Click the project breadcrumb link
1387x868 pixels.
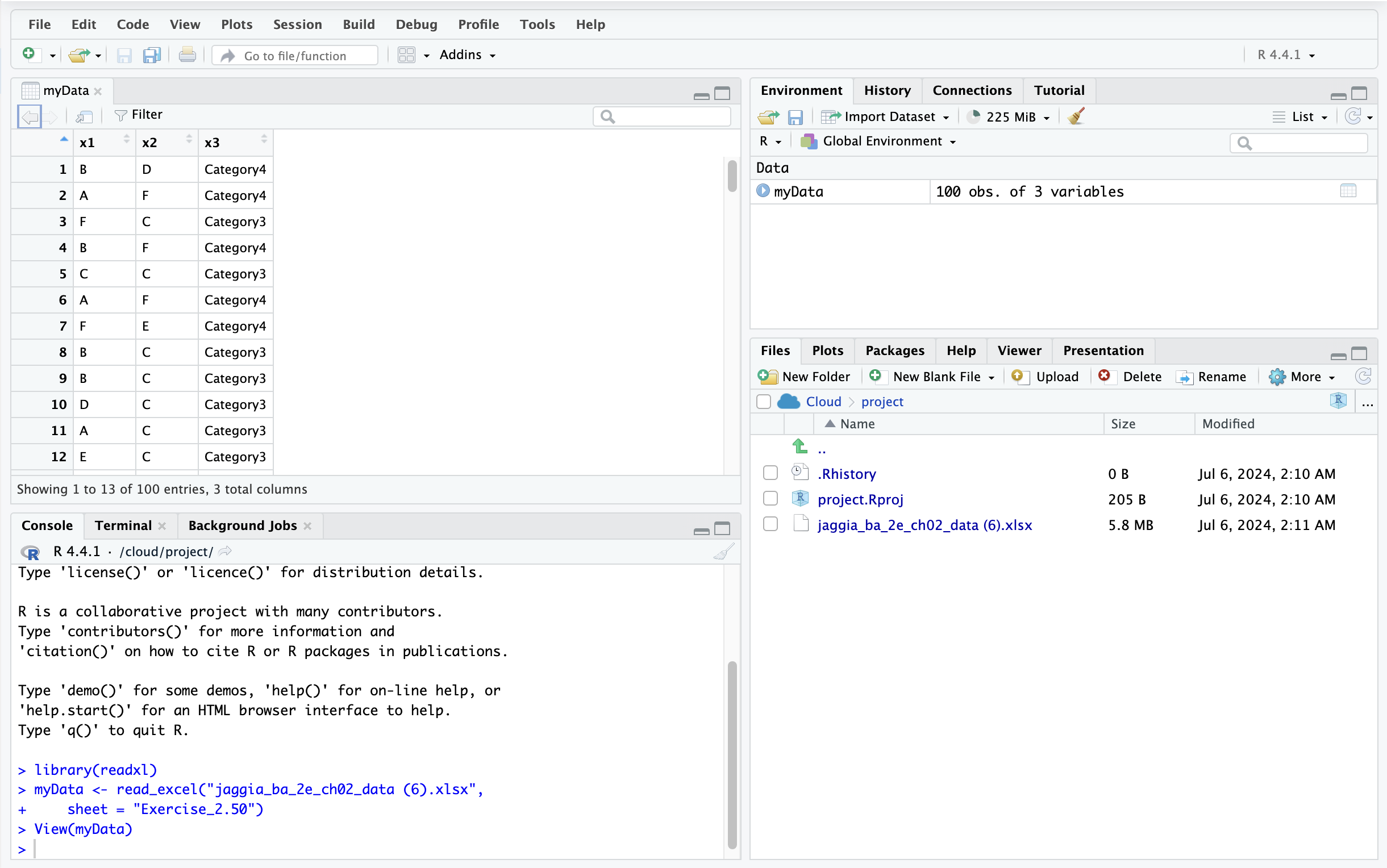pyautogui.click(x=882, y=402)
